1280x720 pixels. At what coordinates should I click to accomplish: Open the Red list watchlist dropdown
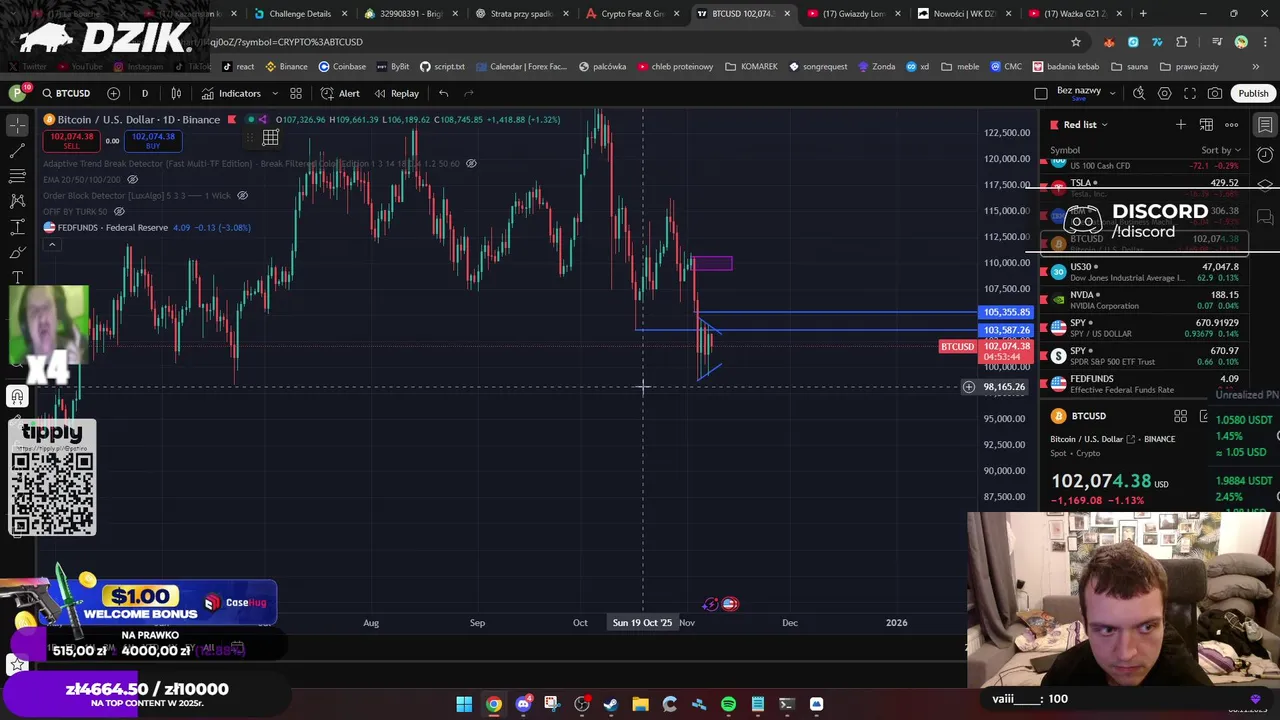tap(1085, 125)
